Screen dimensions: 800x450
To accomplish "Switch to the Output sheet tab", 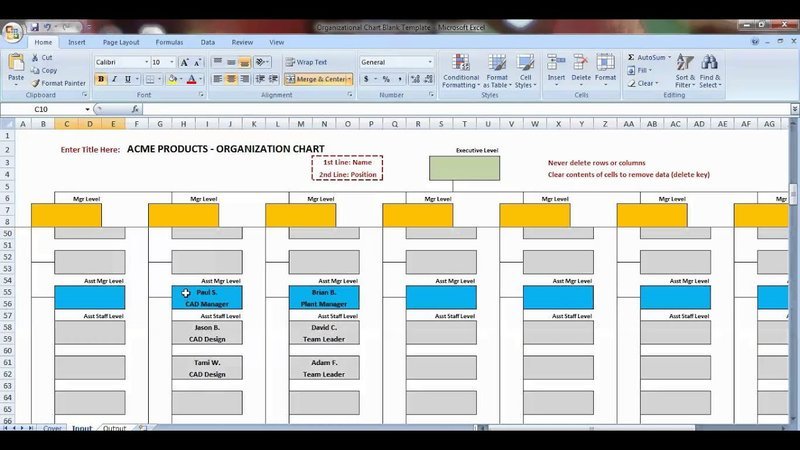I will coord(114,428).
